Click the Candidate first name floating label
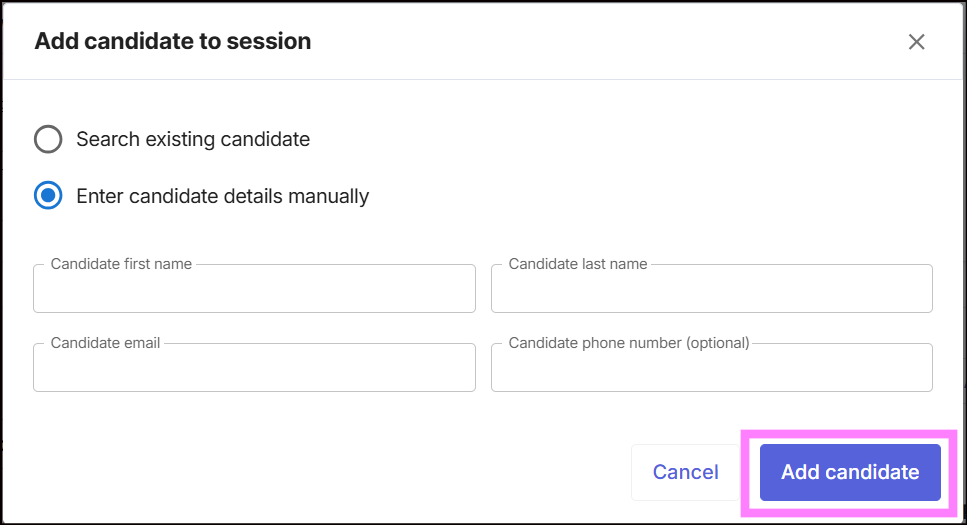The image size is (967, 525). tap(121, 264)
